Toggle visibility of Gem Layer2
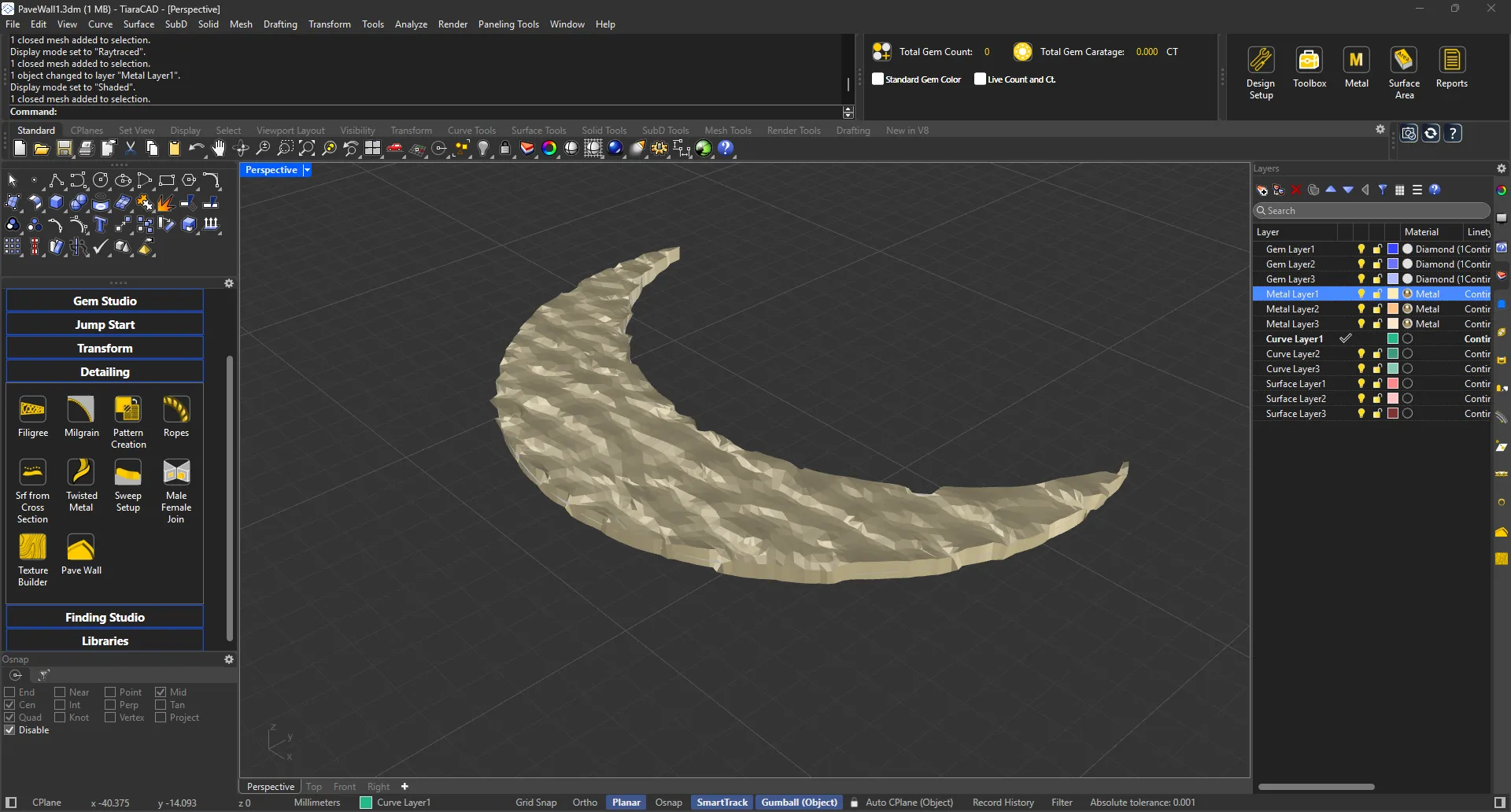The image size is (1511, 812). click(1360, 264)
